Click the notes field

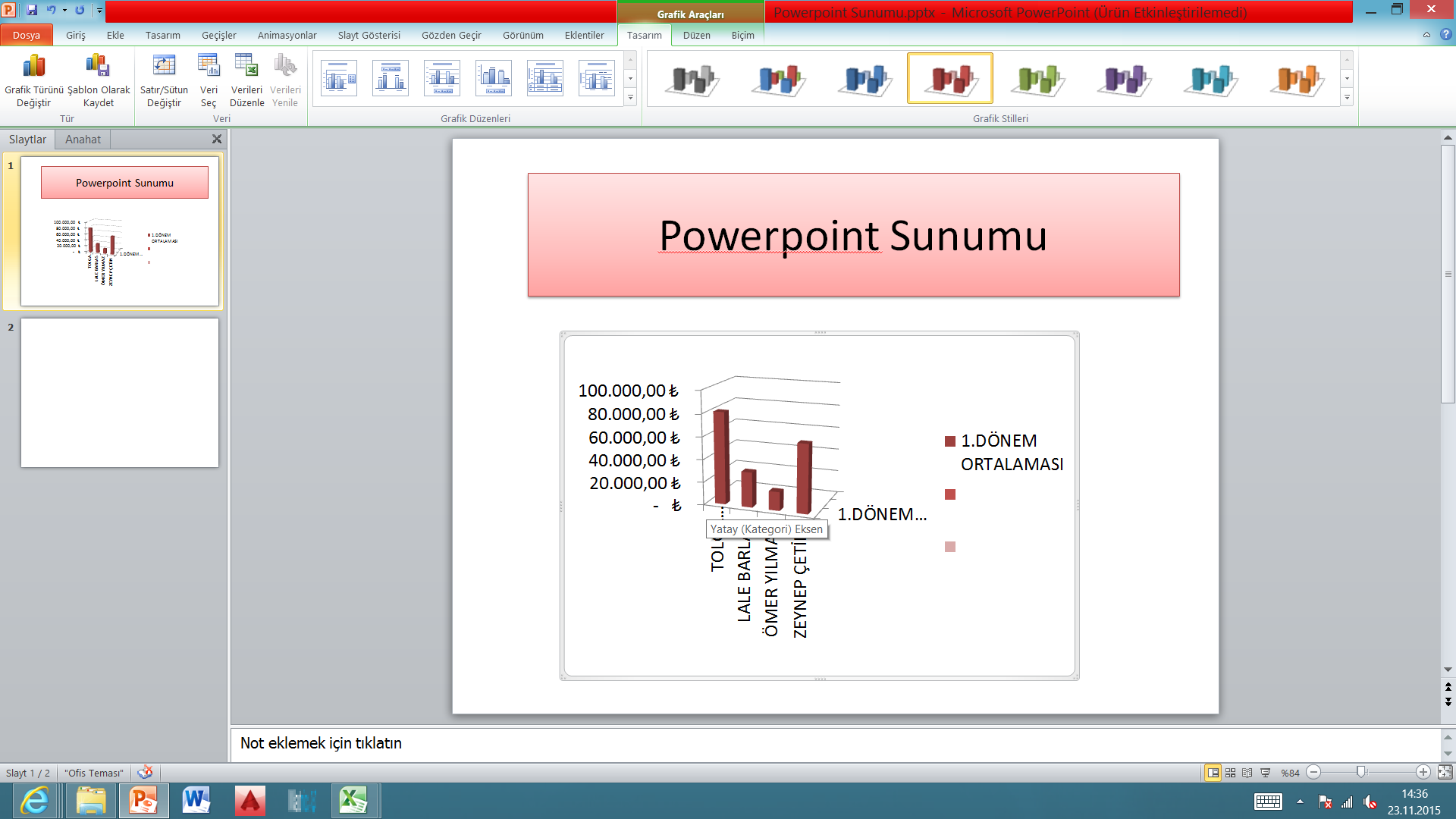click(x=836, y=744)
